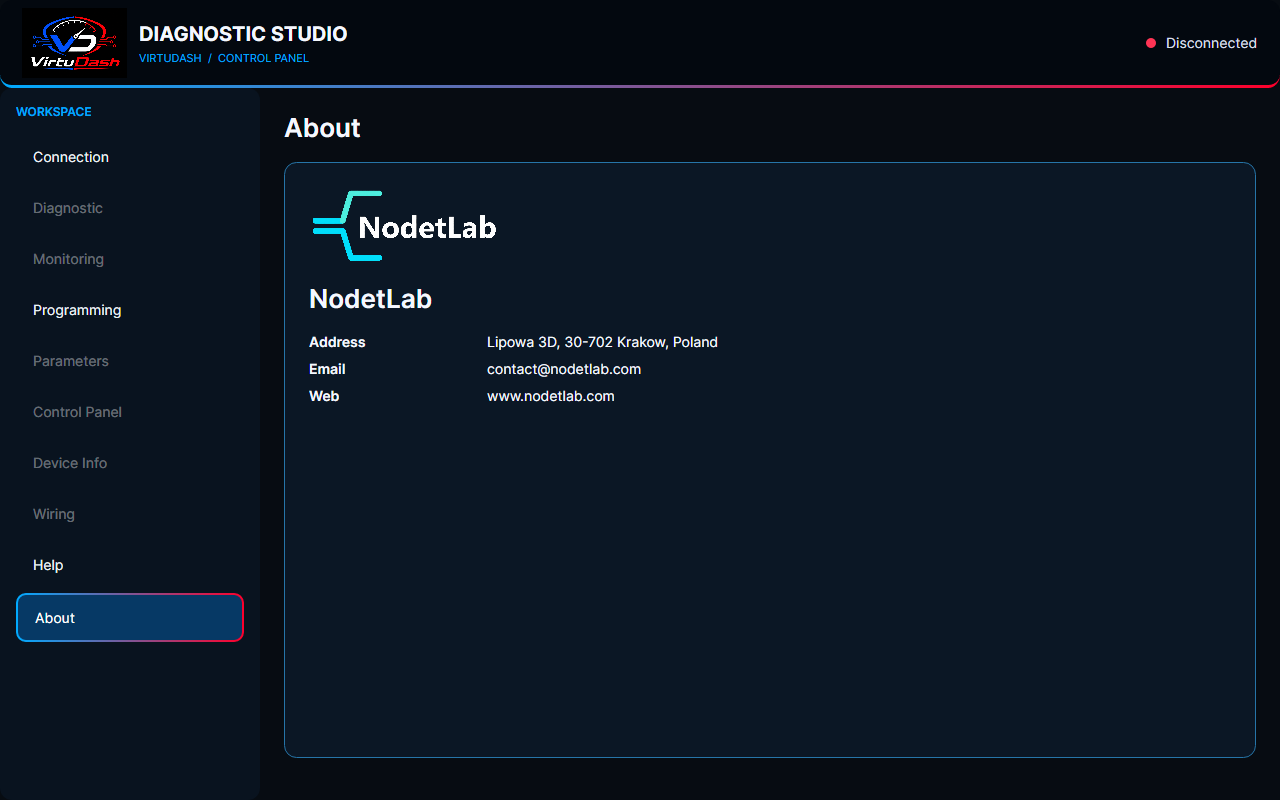Click the Lipowa 3D, 30-702 Krakow address text
Image resolution: width=1280 pixels, height=800 pixels.
coord(602,342)
